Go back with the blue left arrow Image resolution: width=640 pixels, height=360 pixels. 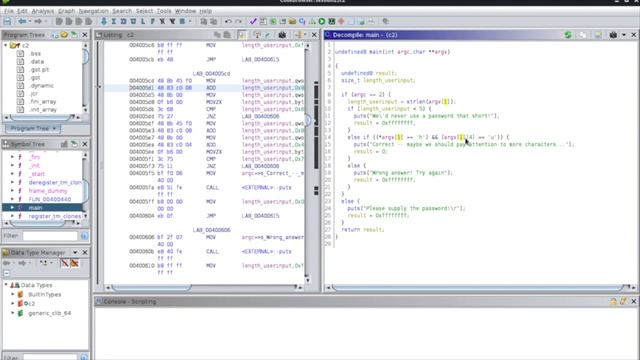tap(22, 21)
